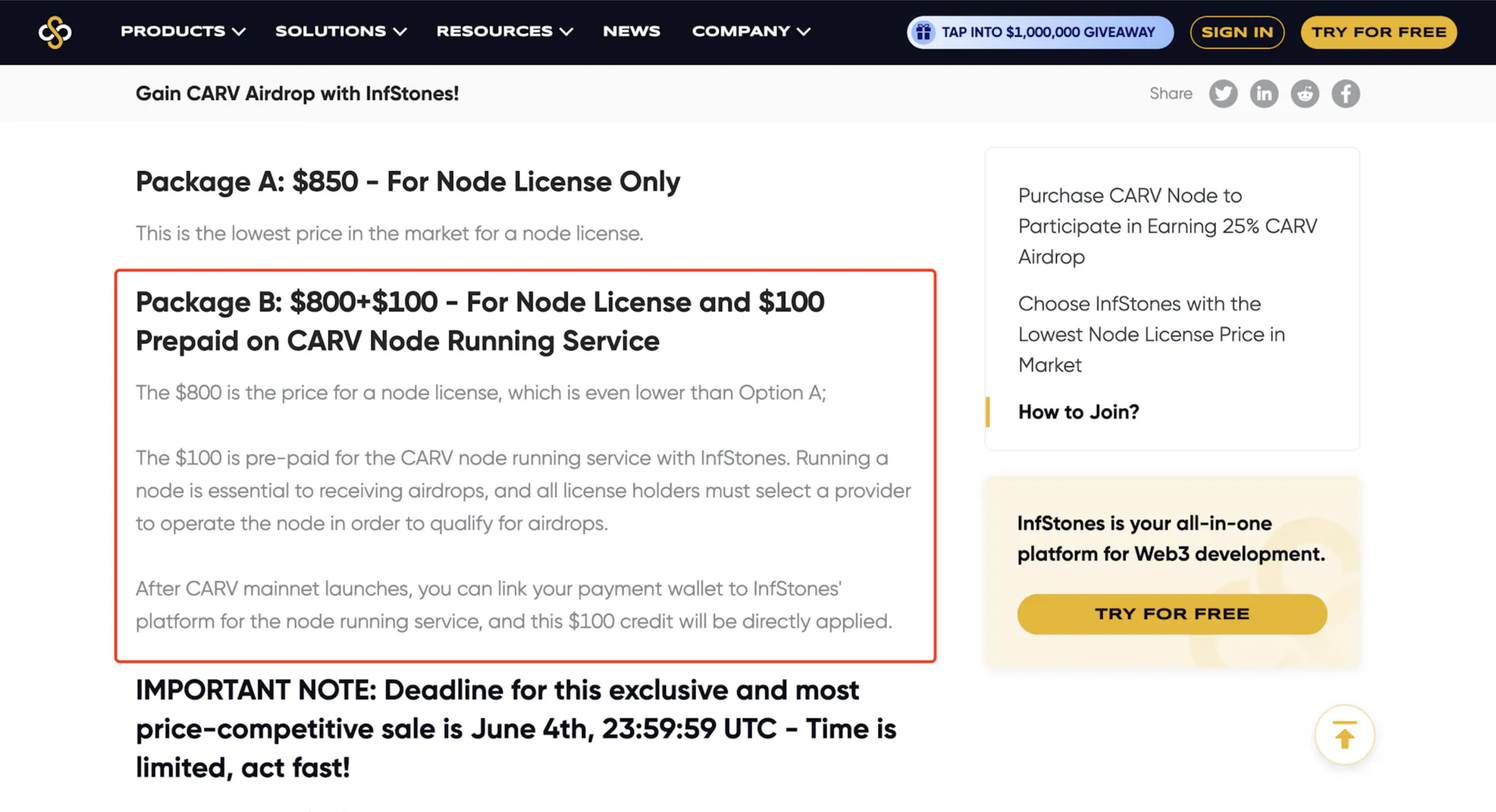The image size is (1496, 812).
Task: Expand the Products dropdown menu
Action: [x=183, y=32]
